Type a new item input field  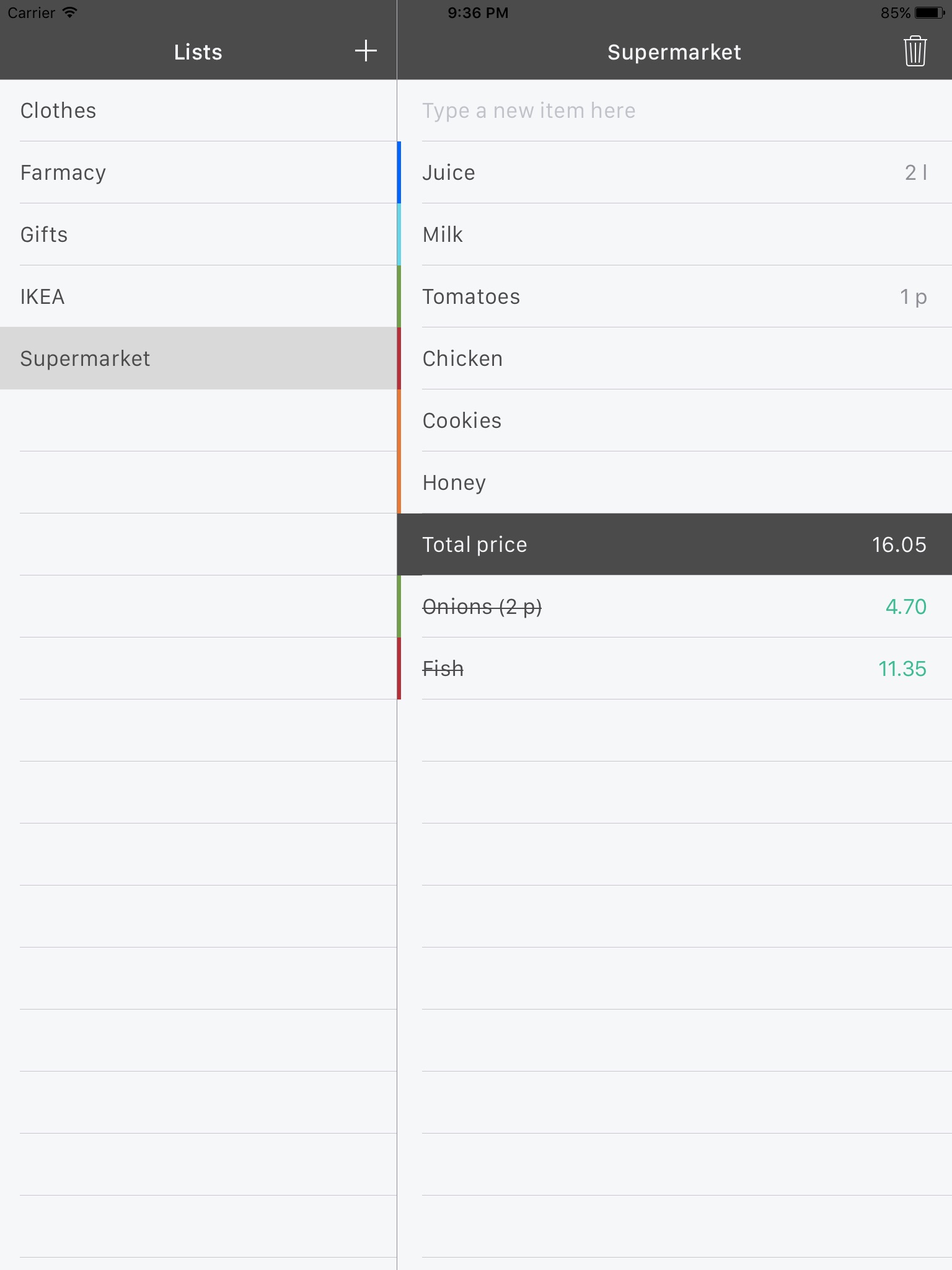tap(674, 110)
